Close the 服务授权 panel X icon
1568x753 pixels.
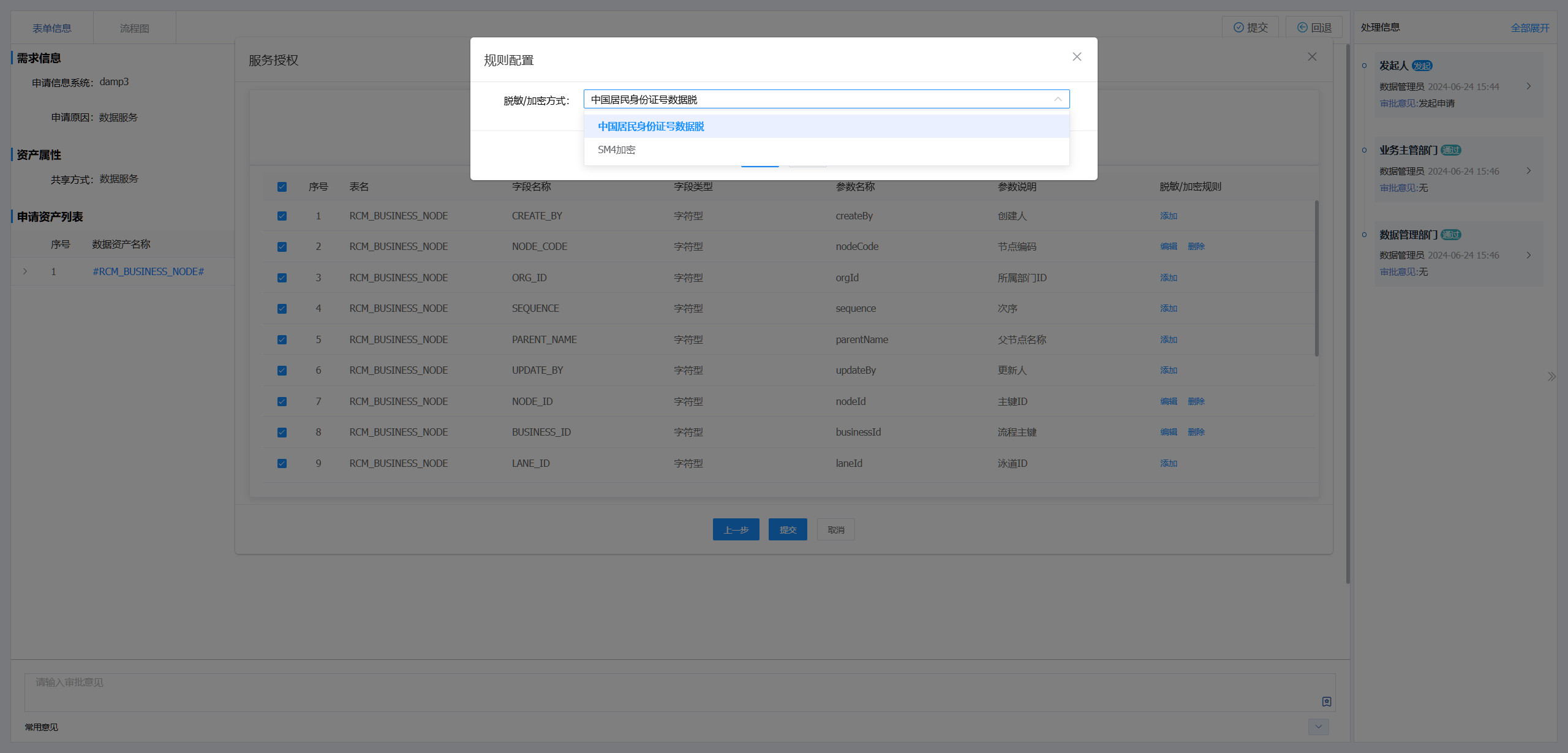(1312, 57)
